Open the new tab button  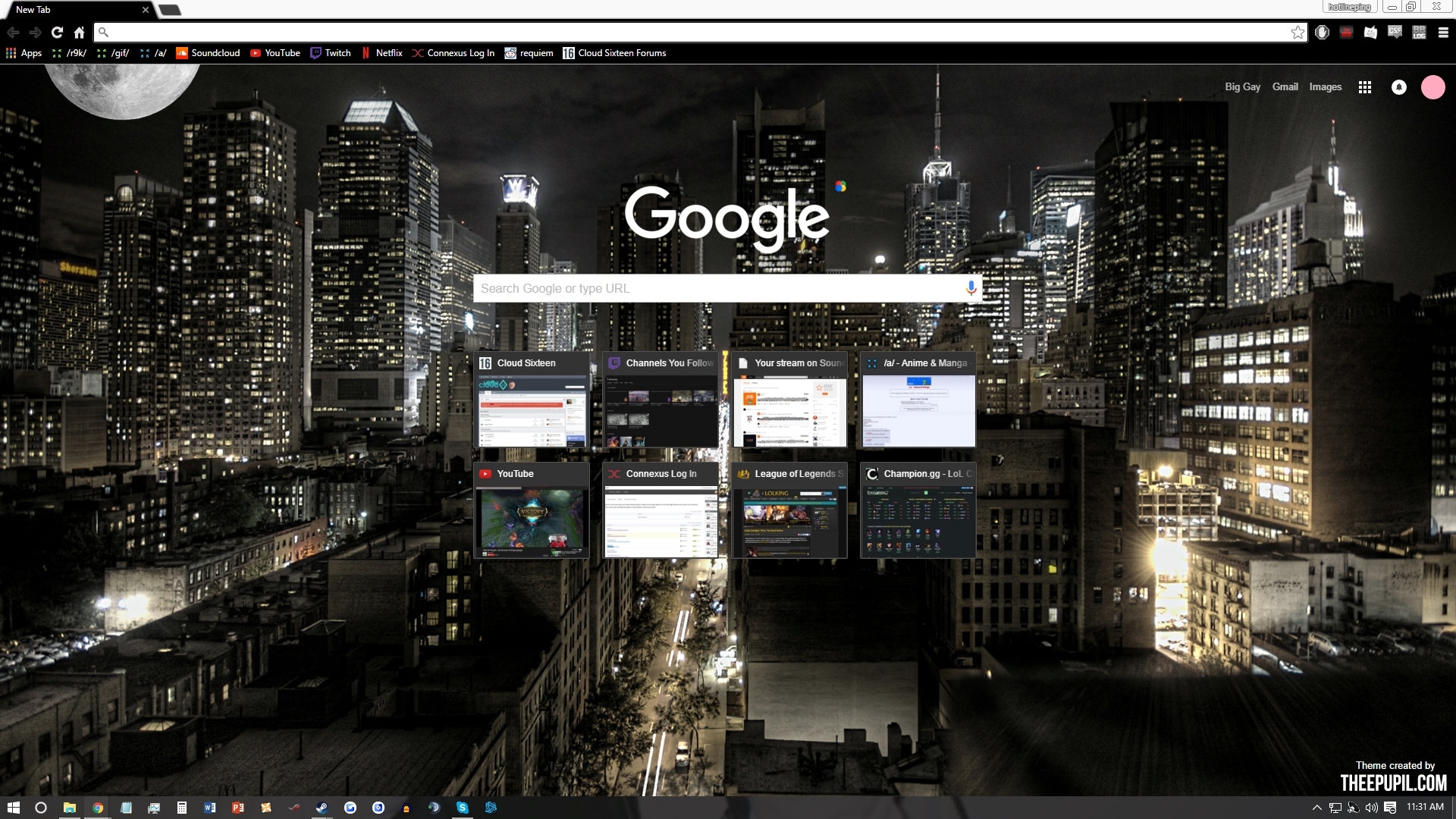170,10
